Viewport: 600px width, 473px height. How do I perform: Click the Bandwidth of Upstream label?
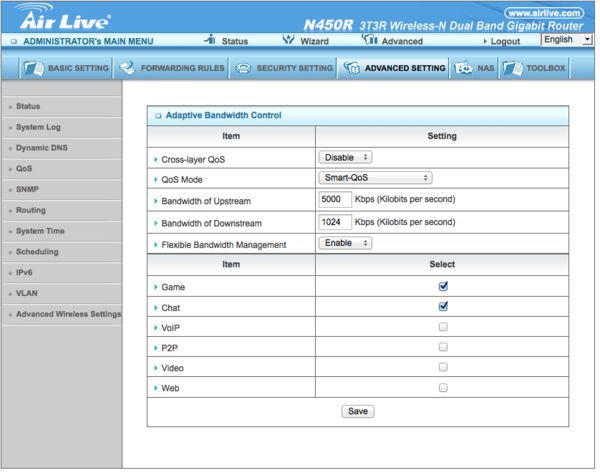coord(206,201)
